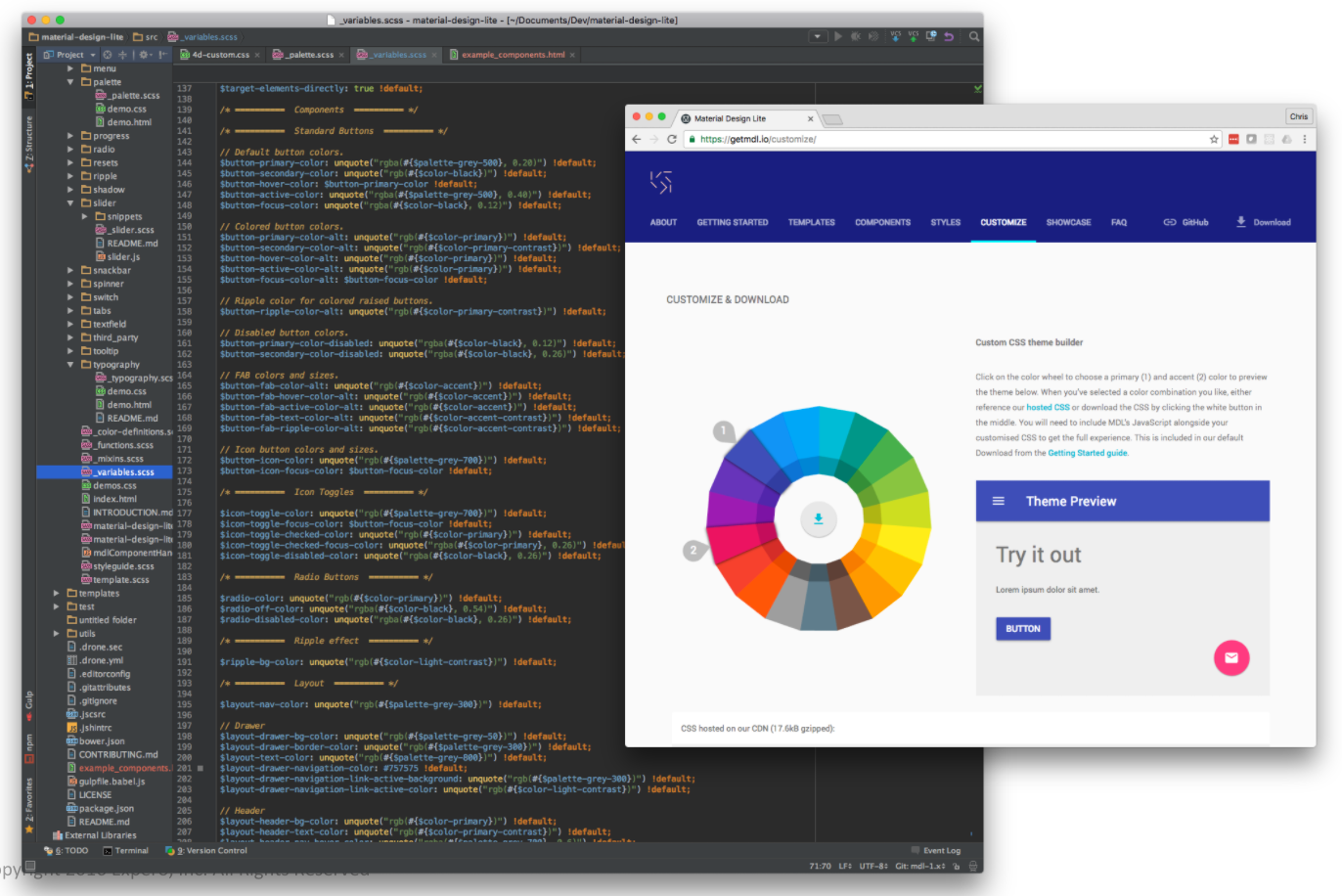Open Chrome three-dot menu

coord(1305,140)
